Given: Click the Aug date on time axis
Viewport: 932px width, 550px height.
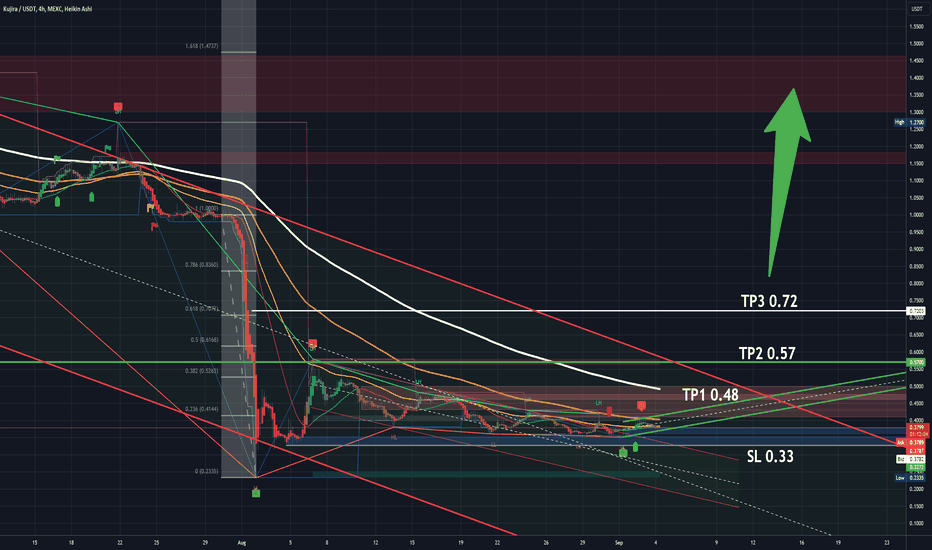Looking at the screenshot, I should pos(241,542).
